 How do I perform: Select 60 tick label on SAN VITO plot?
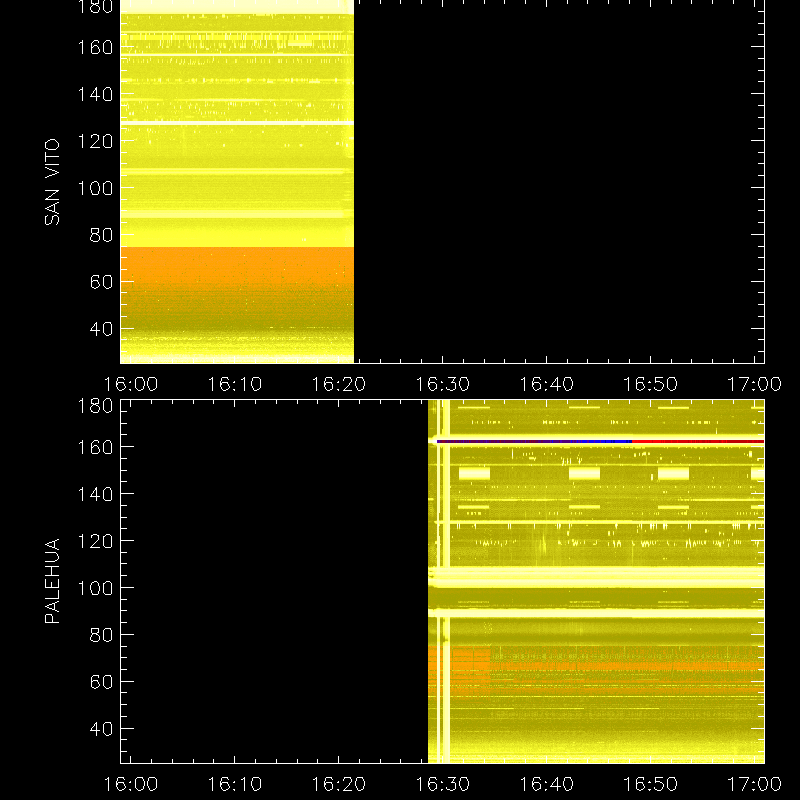[x=101, y=282]
